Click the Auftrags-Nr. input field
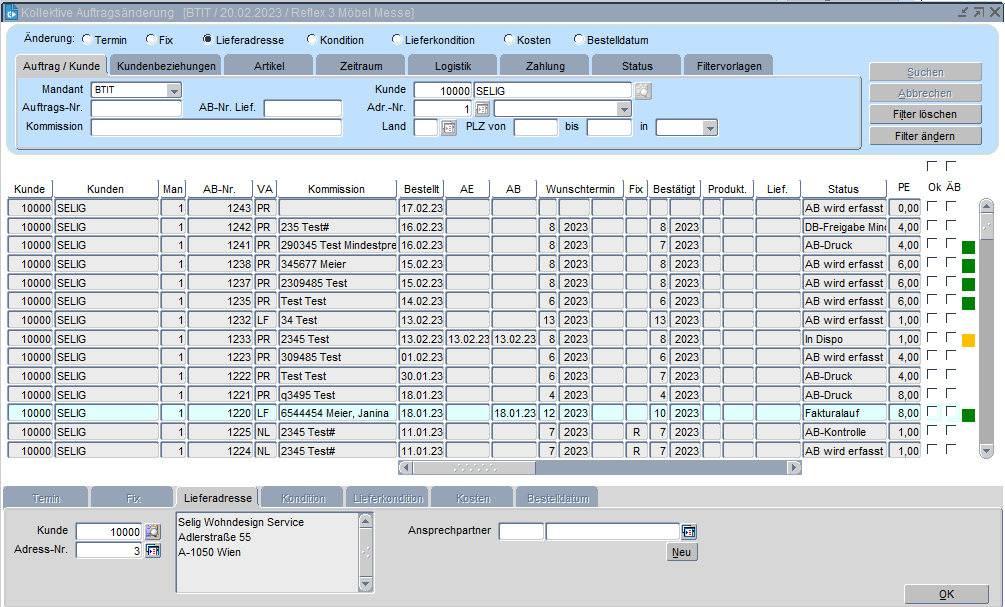 (136, 109)
